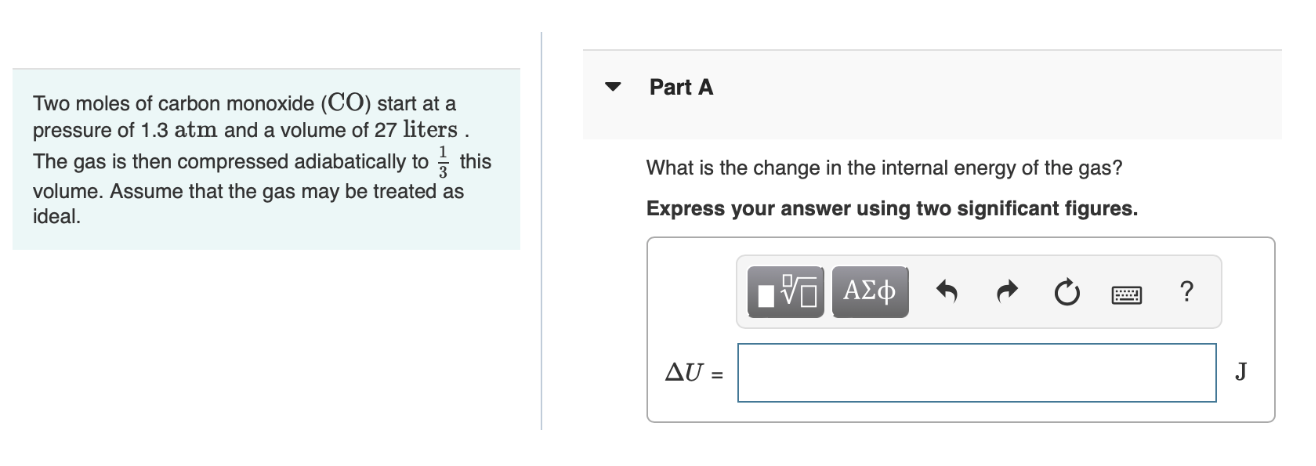1316x466 pixels.
Task: Open help with the question mark icon
Action: tap(1186, 292)
